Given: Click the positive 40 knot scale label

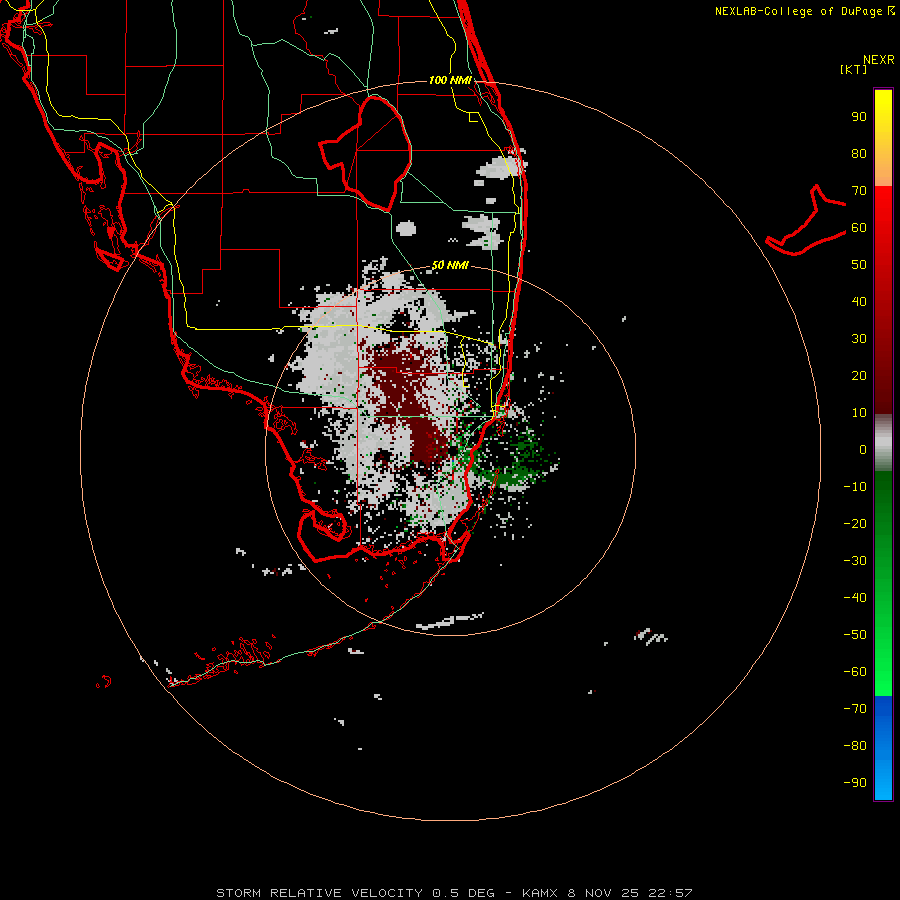Looking at the screenshot, I should tap(859, 301).
